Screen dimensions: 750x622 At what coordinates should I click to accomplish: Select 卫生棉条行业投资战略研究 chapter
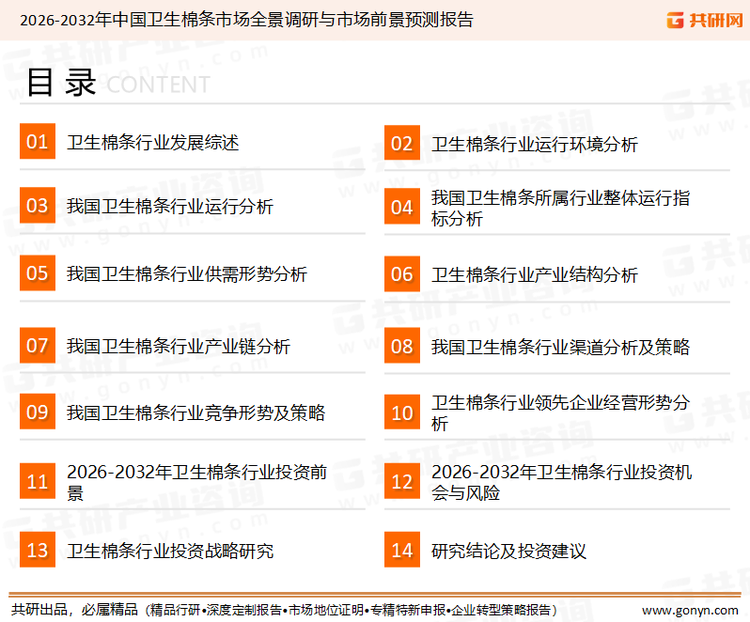[170, 551]
